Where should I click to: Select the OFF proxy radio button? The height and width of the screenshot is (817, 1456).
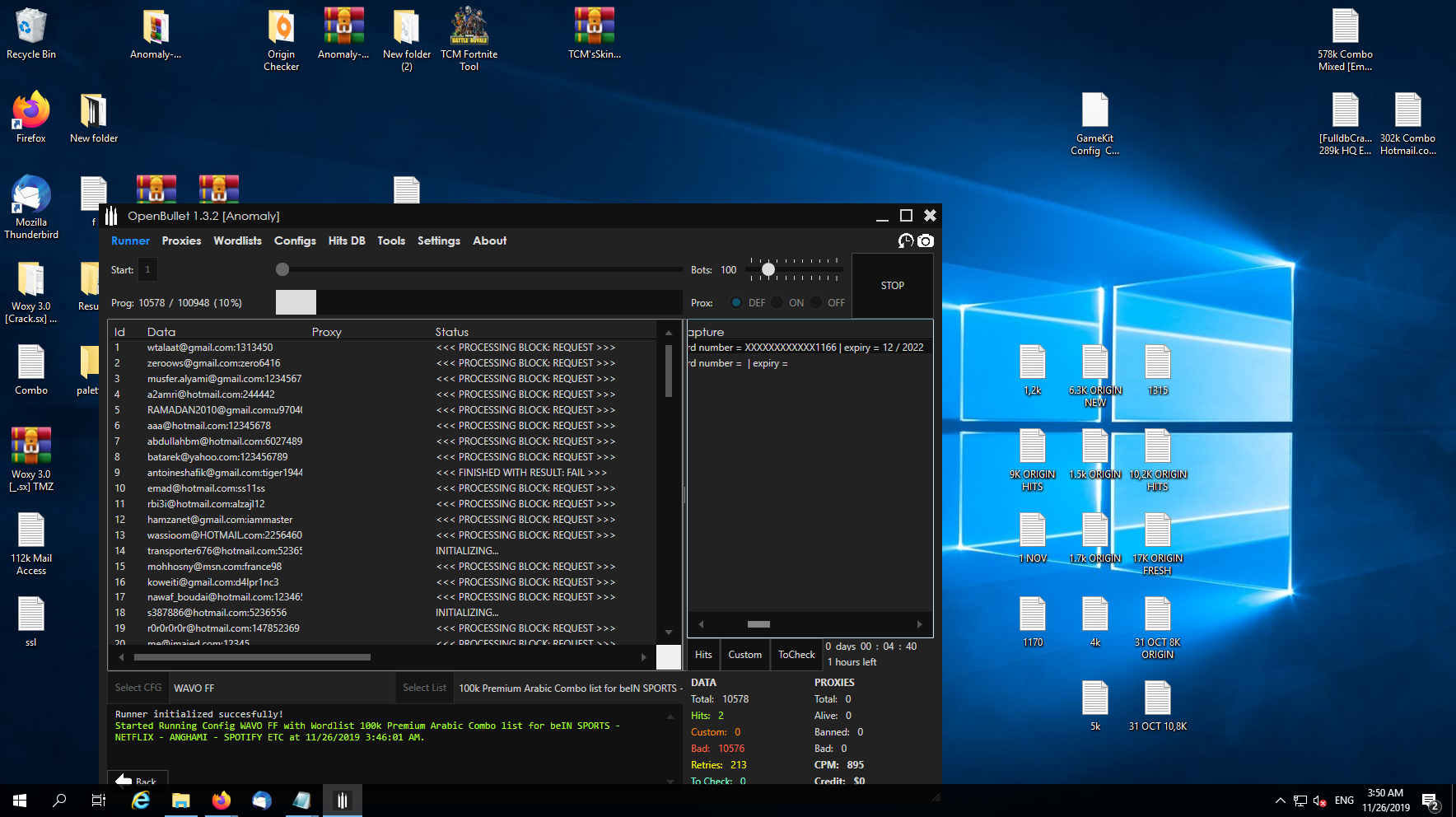(816, 303)
